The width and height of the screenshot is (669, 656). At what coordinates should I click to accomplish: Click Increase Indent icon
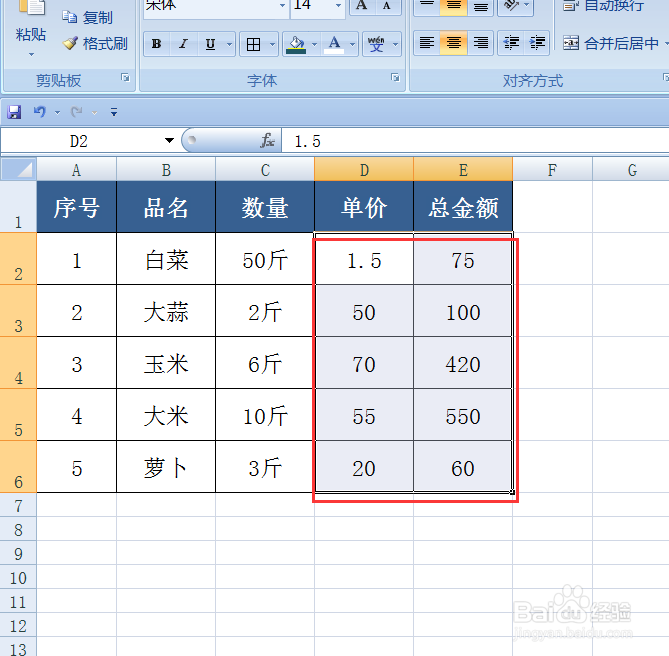pyautogui.click(x=537, y=43)
